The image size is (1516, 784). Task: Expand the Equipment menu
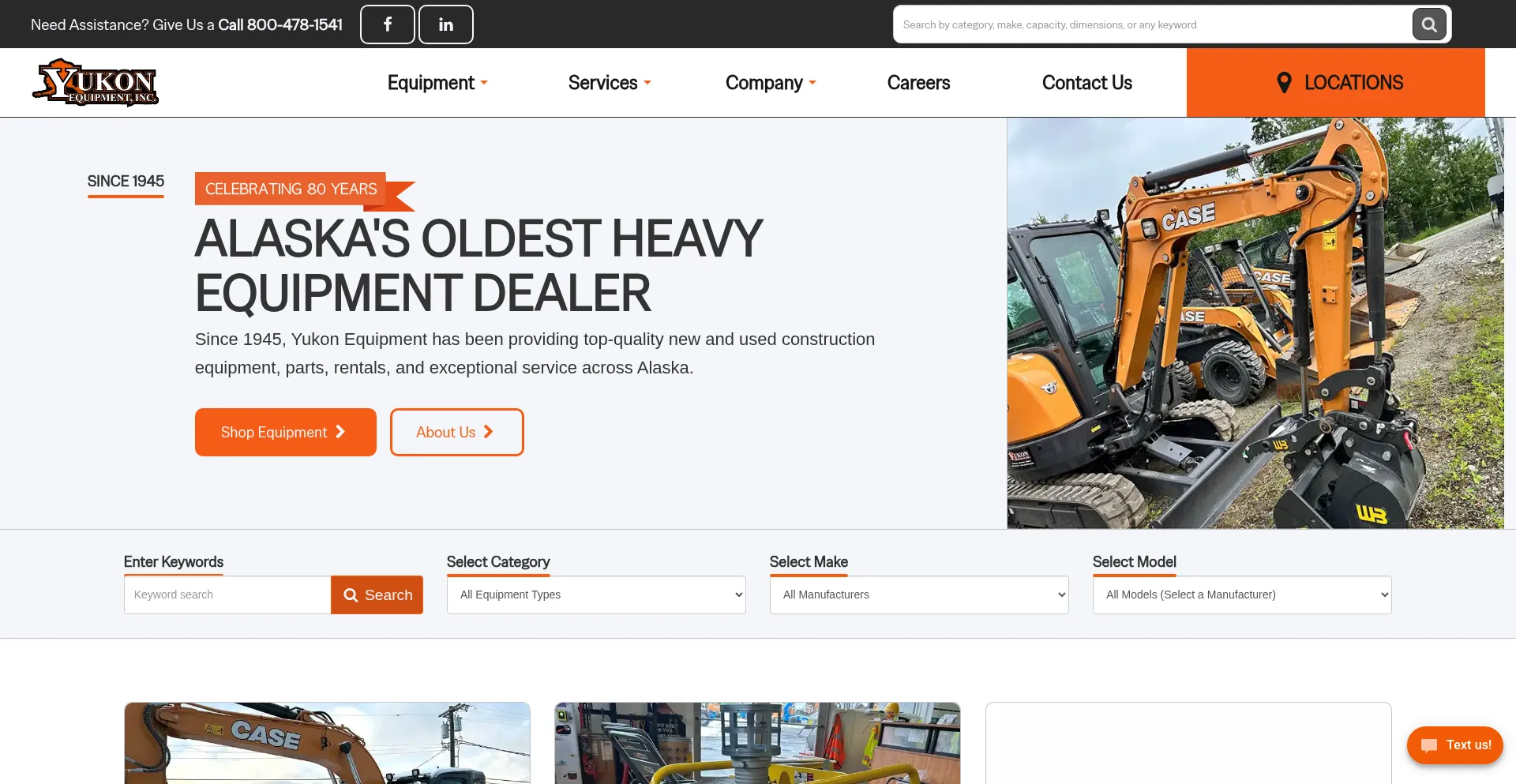click(x=437, y=83)
